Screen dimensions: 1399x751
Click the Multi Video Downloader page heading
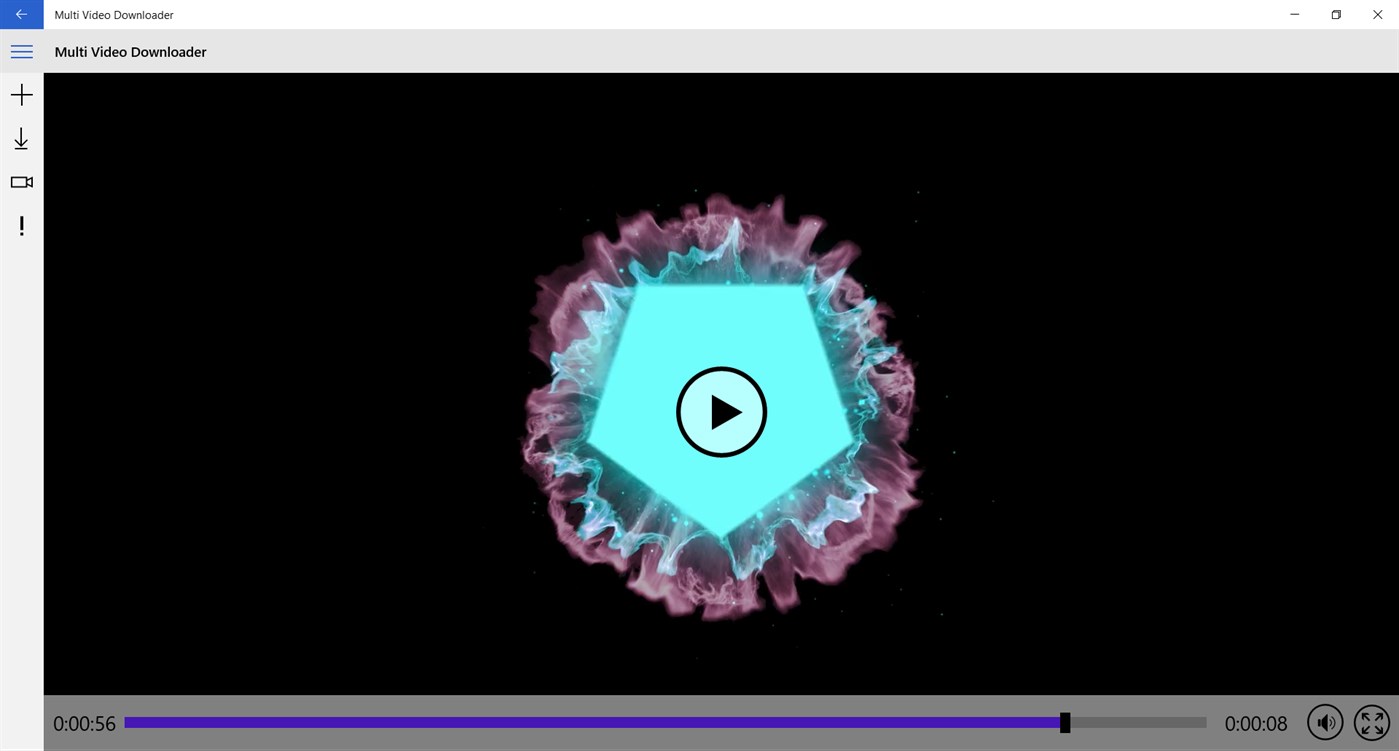(130, 51)
